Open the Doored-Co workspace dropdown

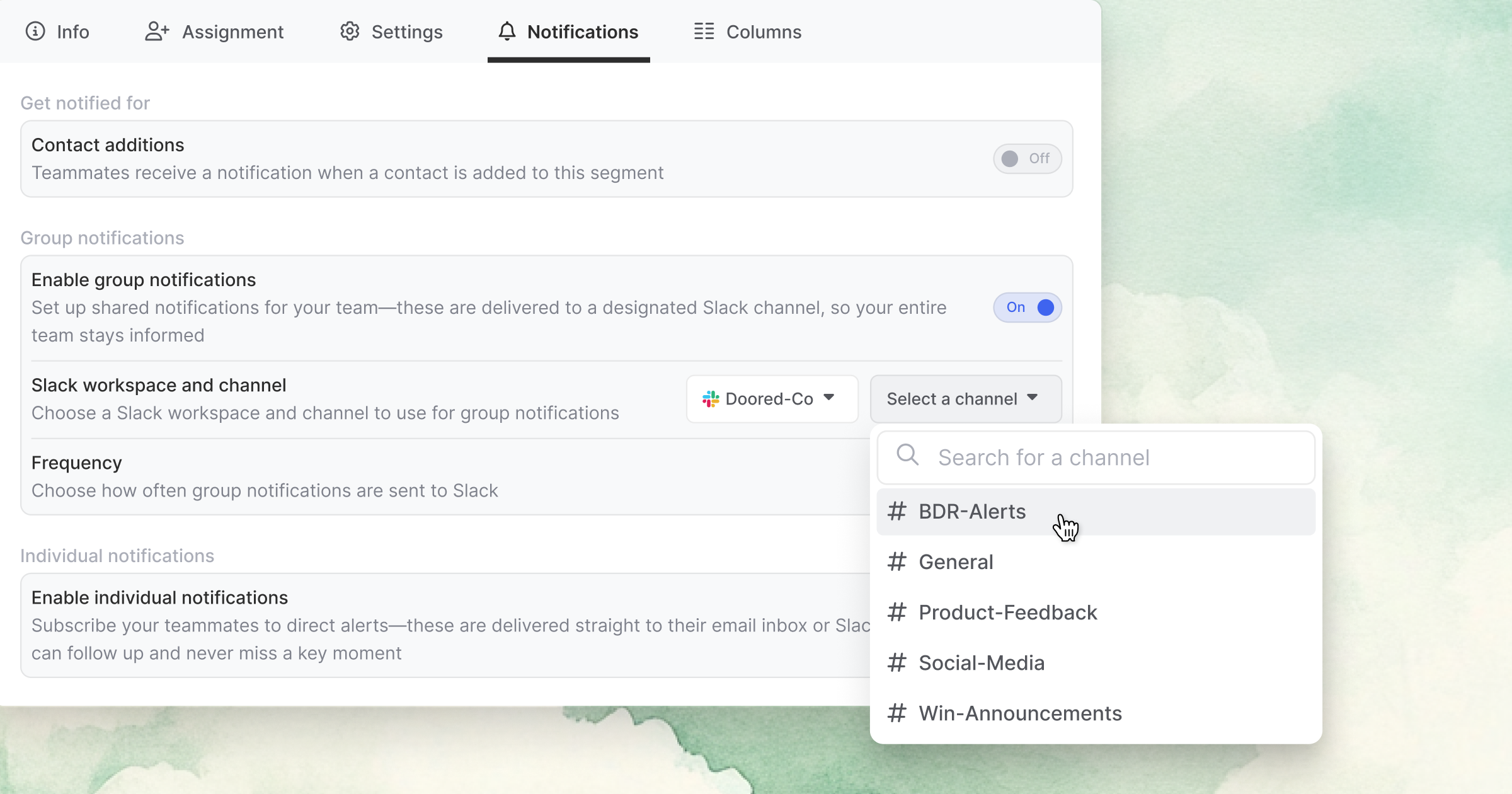click(x=771, y=398)
